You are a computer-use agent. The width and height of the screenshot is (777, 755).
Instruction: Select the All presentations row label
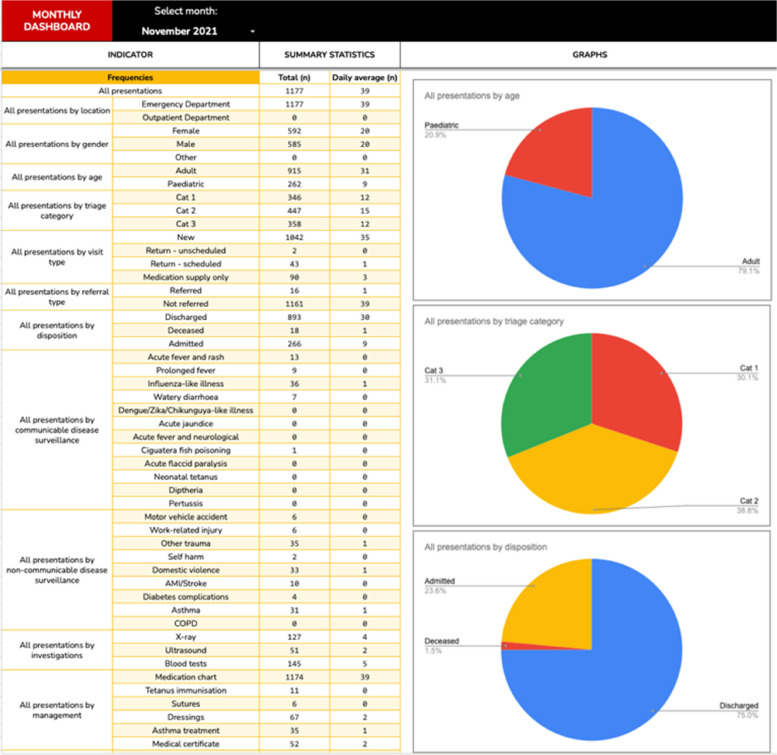tap(130, 91)
